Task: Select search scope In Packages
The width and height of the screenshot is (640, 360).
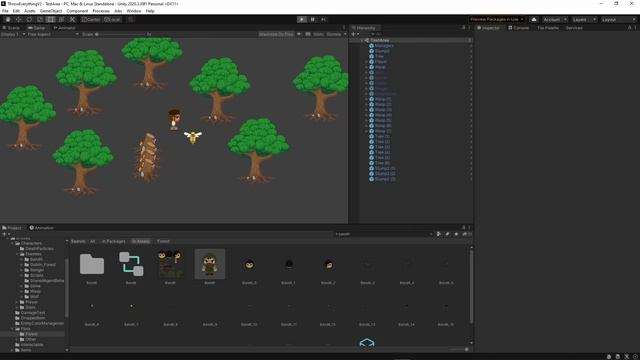Action: [113, 241]
